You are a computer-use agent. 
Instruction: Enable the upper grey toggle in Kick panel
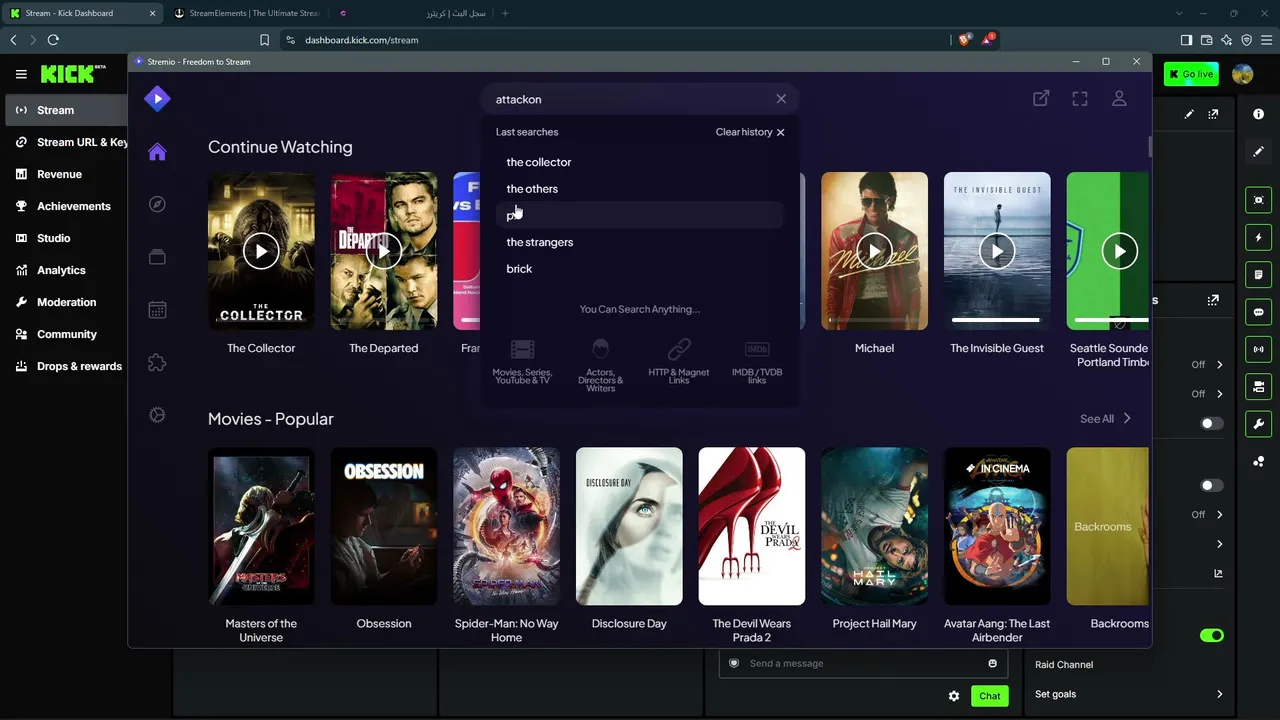point(1212,423)
